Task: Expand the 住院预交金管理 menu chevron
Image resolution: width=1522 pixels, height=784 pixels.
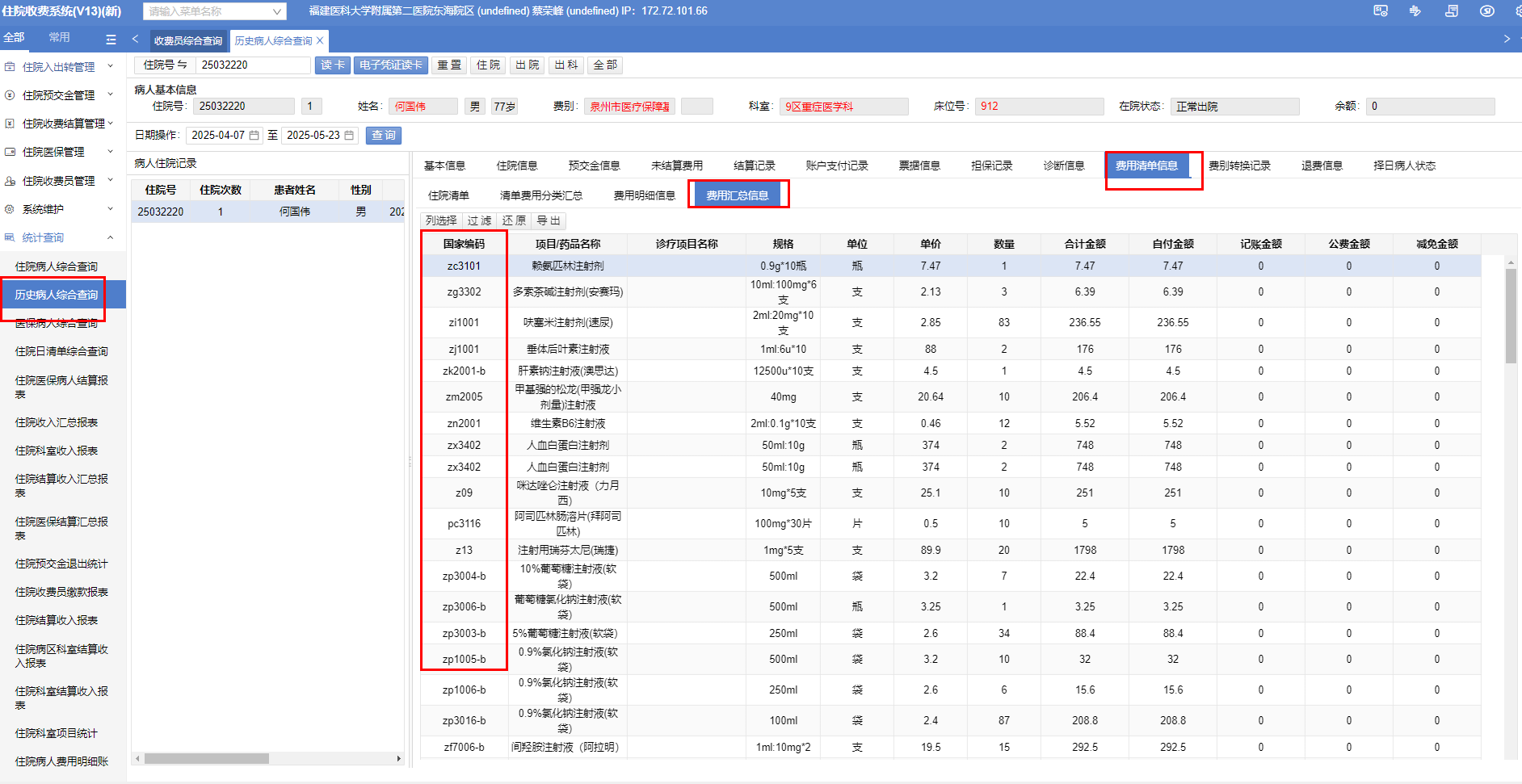Action: (111, 94)
